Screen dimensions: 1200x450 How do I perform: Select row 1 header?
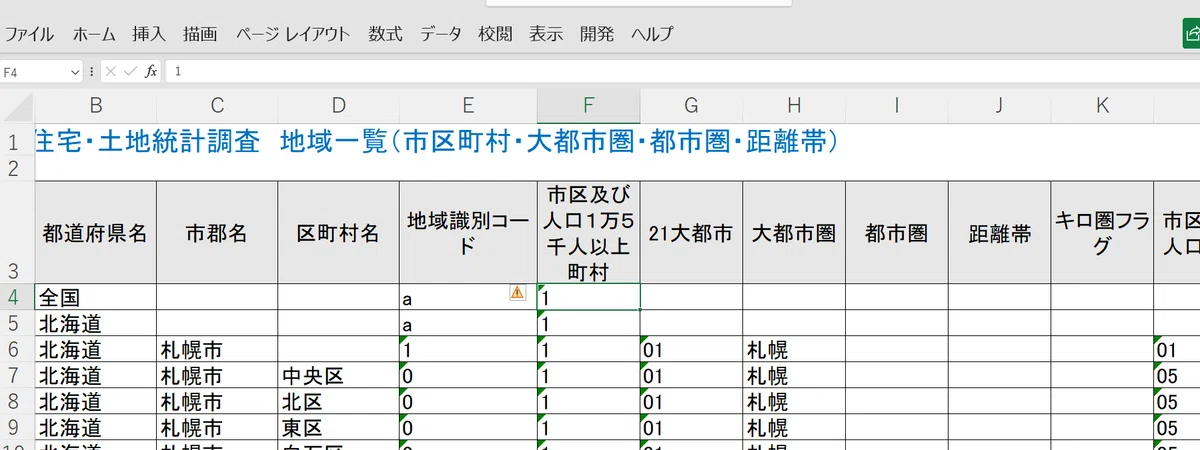[x=16, y=141]
